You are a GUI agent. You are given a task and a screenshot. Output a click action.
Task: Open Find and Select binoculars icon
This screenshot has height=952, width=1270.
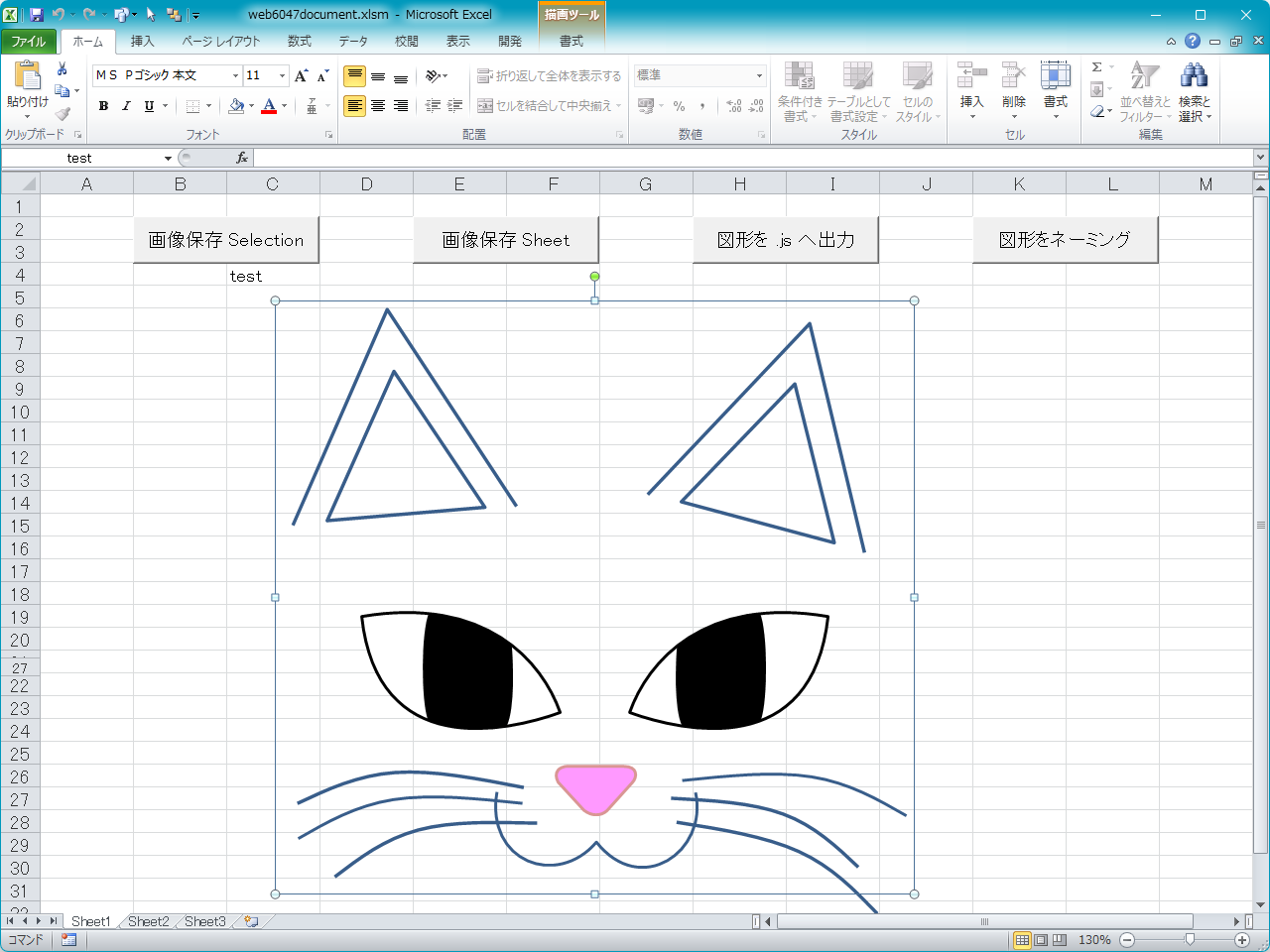(1194, 77)
